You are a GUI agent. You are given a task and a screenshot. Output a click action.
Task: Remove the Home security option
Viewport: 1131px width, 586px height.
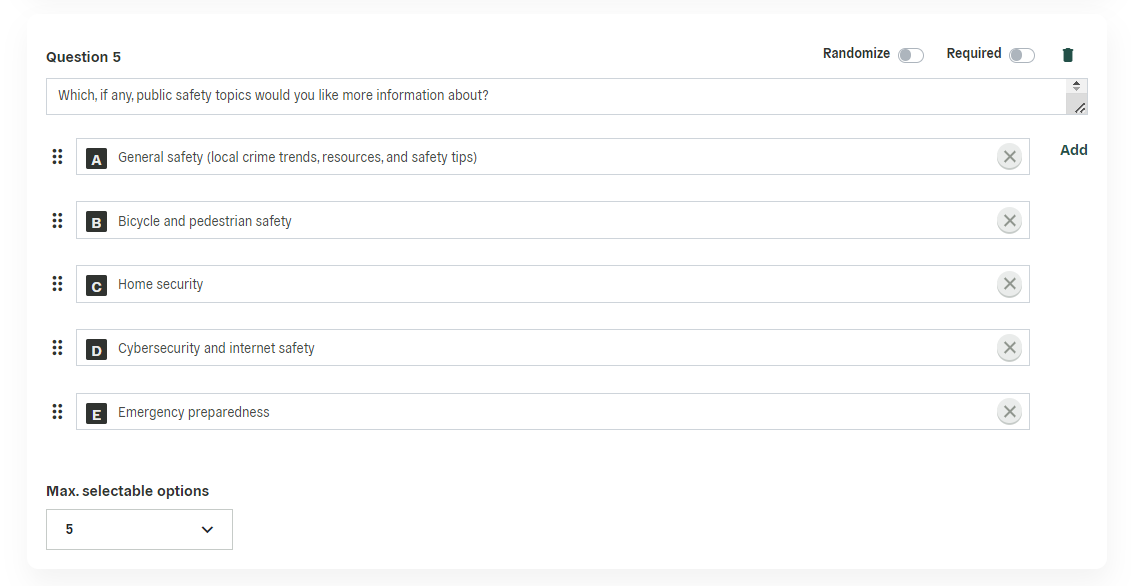pos(1009,284)
